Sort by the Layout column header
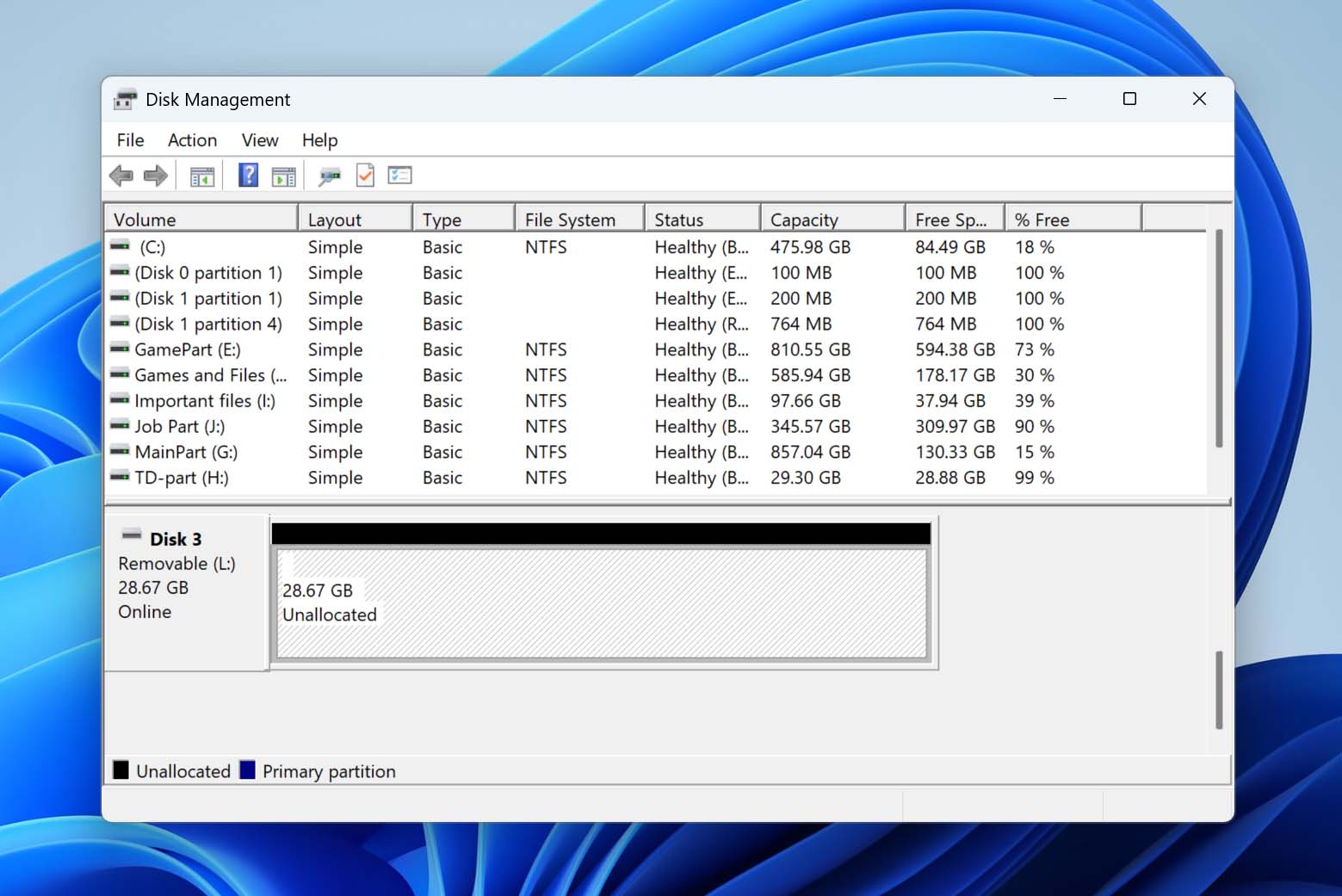This screenshot has width=1342, height=896. pos(356,219)
